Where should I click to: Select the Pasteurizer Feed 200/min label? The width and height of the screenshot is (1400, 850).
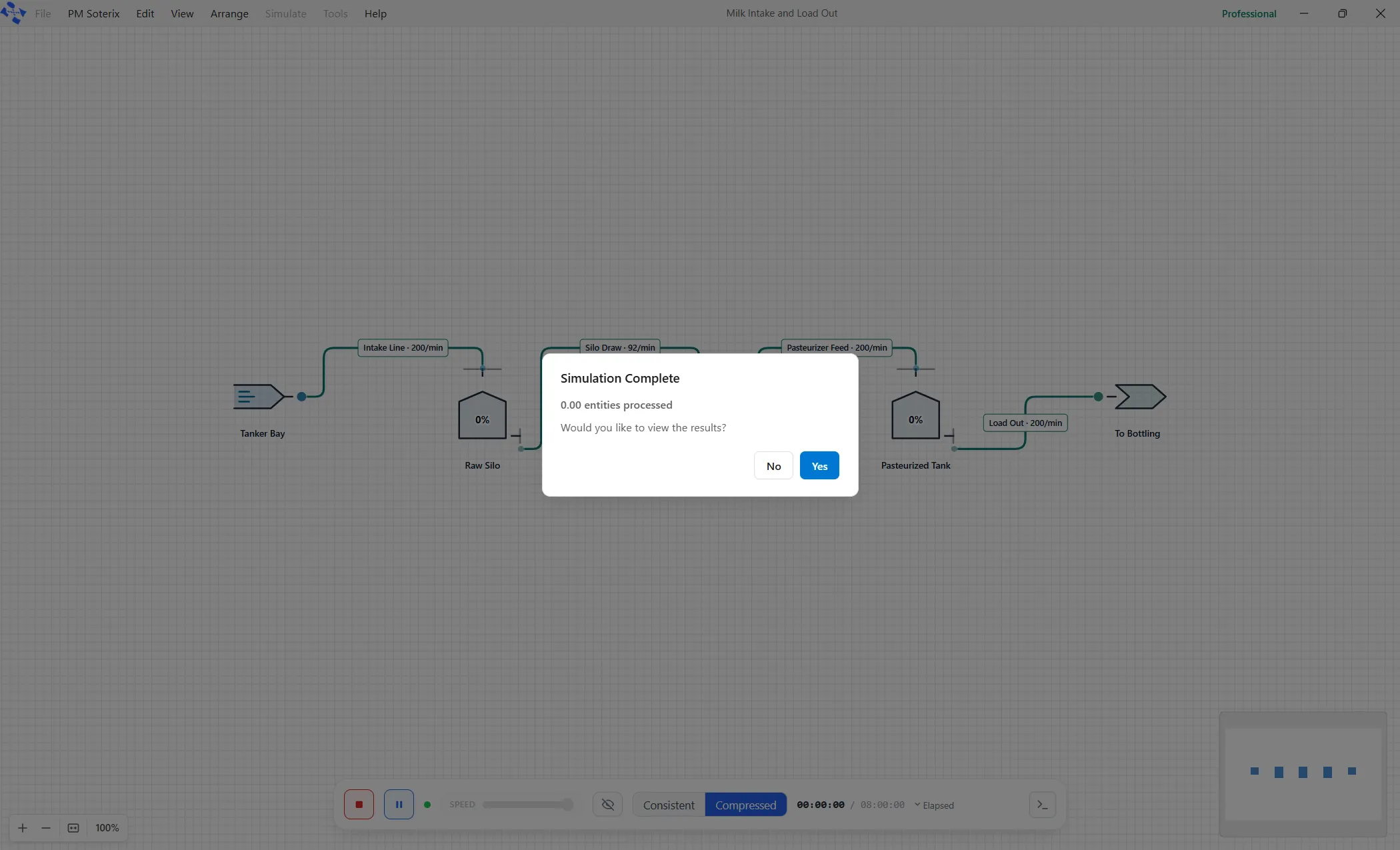837,347
